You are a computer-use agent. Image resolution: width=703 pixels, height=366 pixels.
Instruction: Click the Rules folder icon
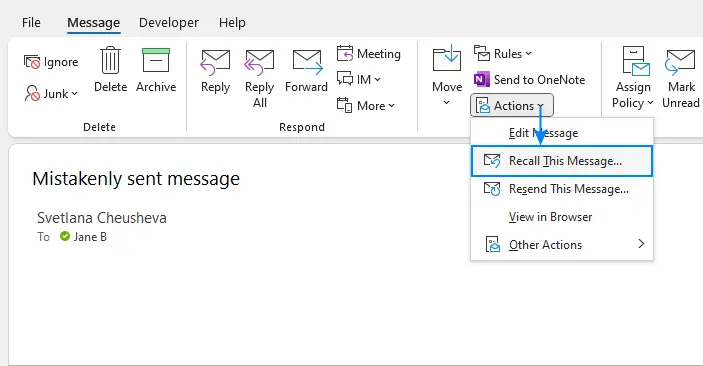(482, 53)
